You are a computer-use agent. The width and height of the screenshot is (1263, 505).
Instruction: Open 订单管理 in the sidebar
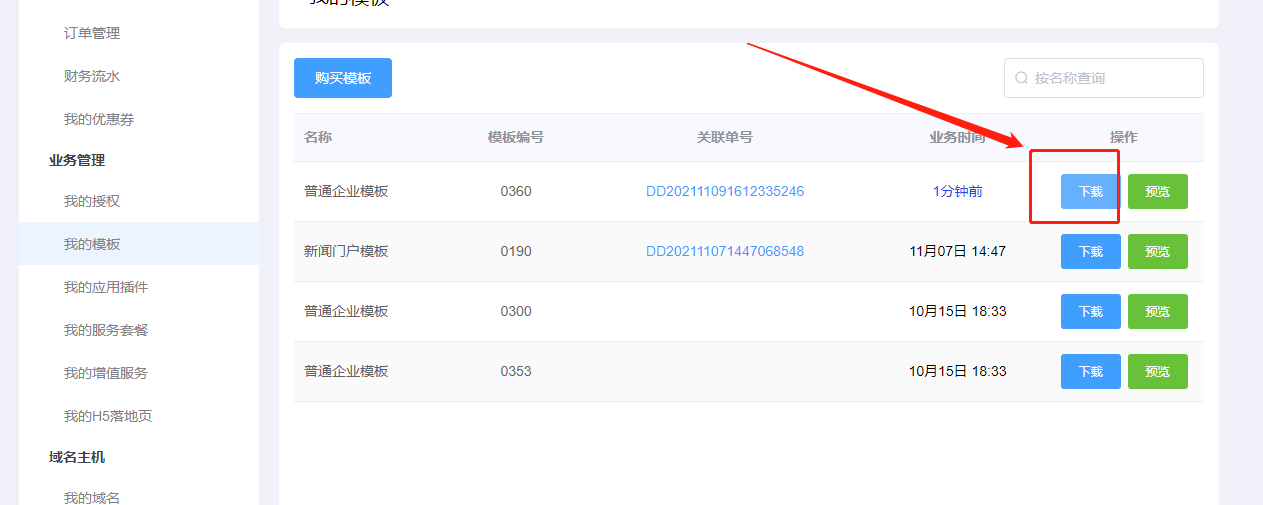click(x=92, y=33)
